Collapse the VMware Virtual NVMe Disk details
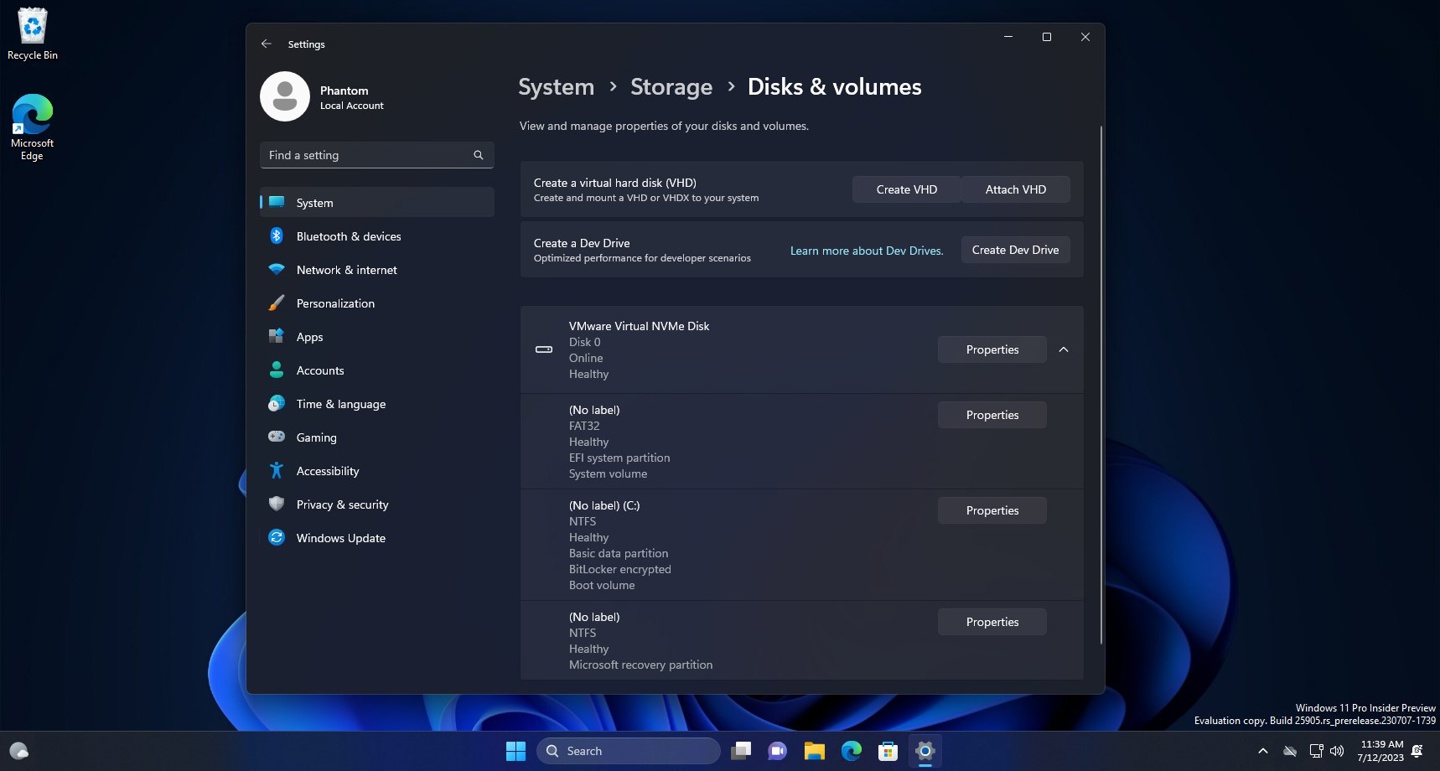Image resolution: width=1440 pixels, height=771 pixels. click(x=1063, y=349)
